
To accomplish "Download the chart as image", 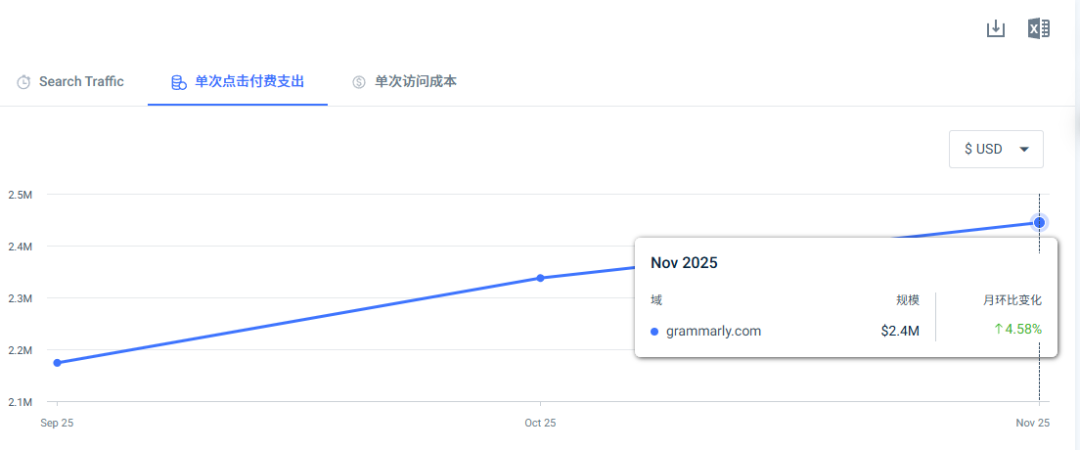I will pyautogui.click(x=996, y=29).
